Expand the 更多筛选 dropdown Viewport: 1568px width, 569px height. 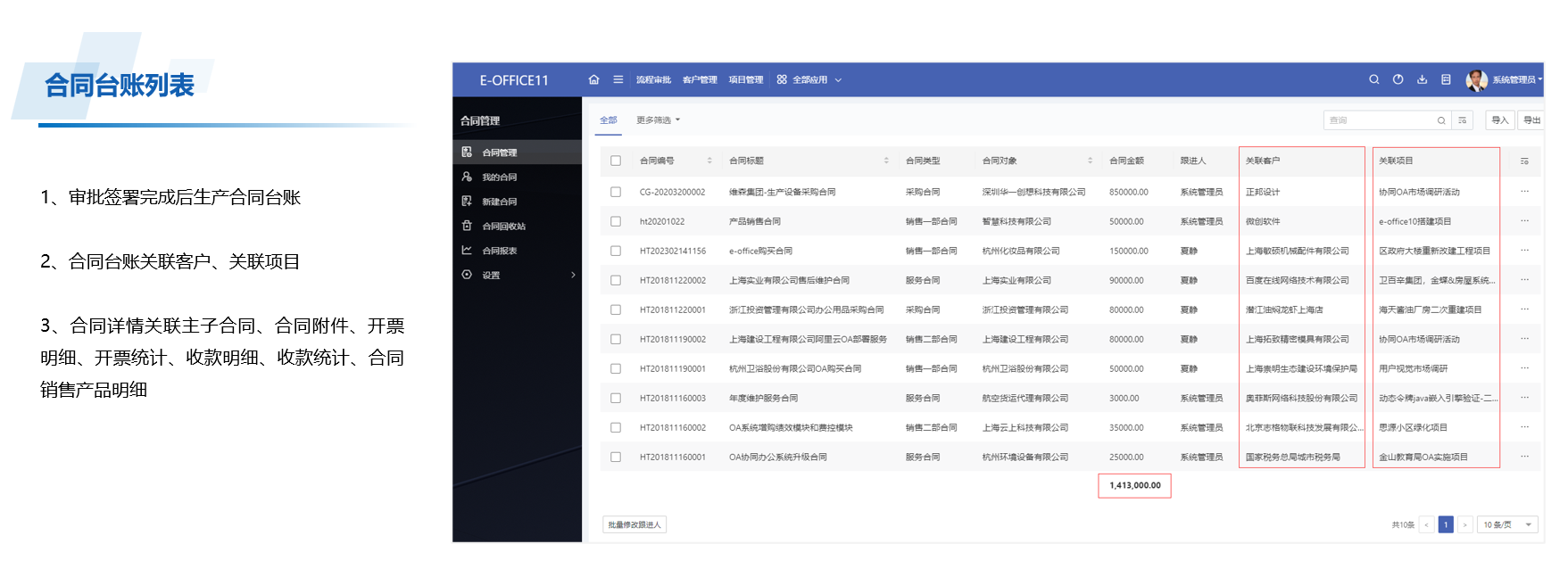click(658, 120)
